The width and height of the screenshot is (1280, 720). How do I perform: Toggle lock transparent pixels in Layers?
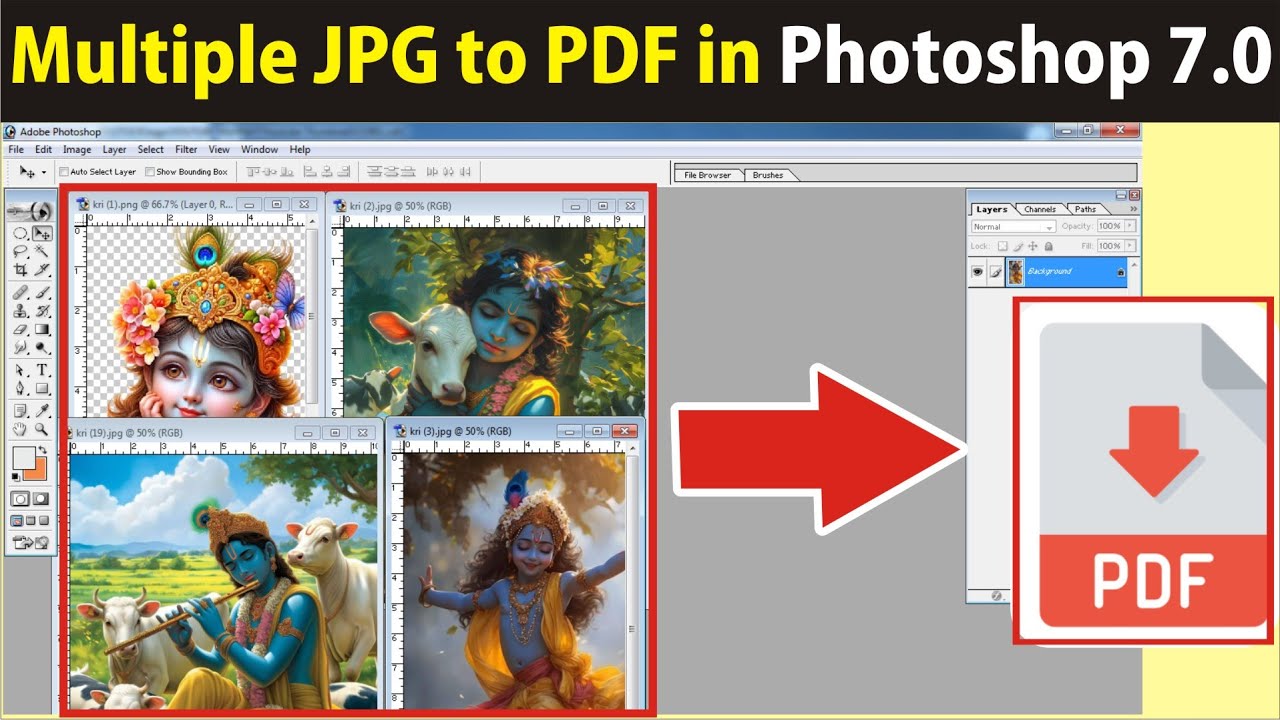coord(1003,246)
